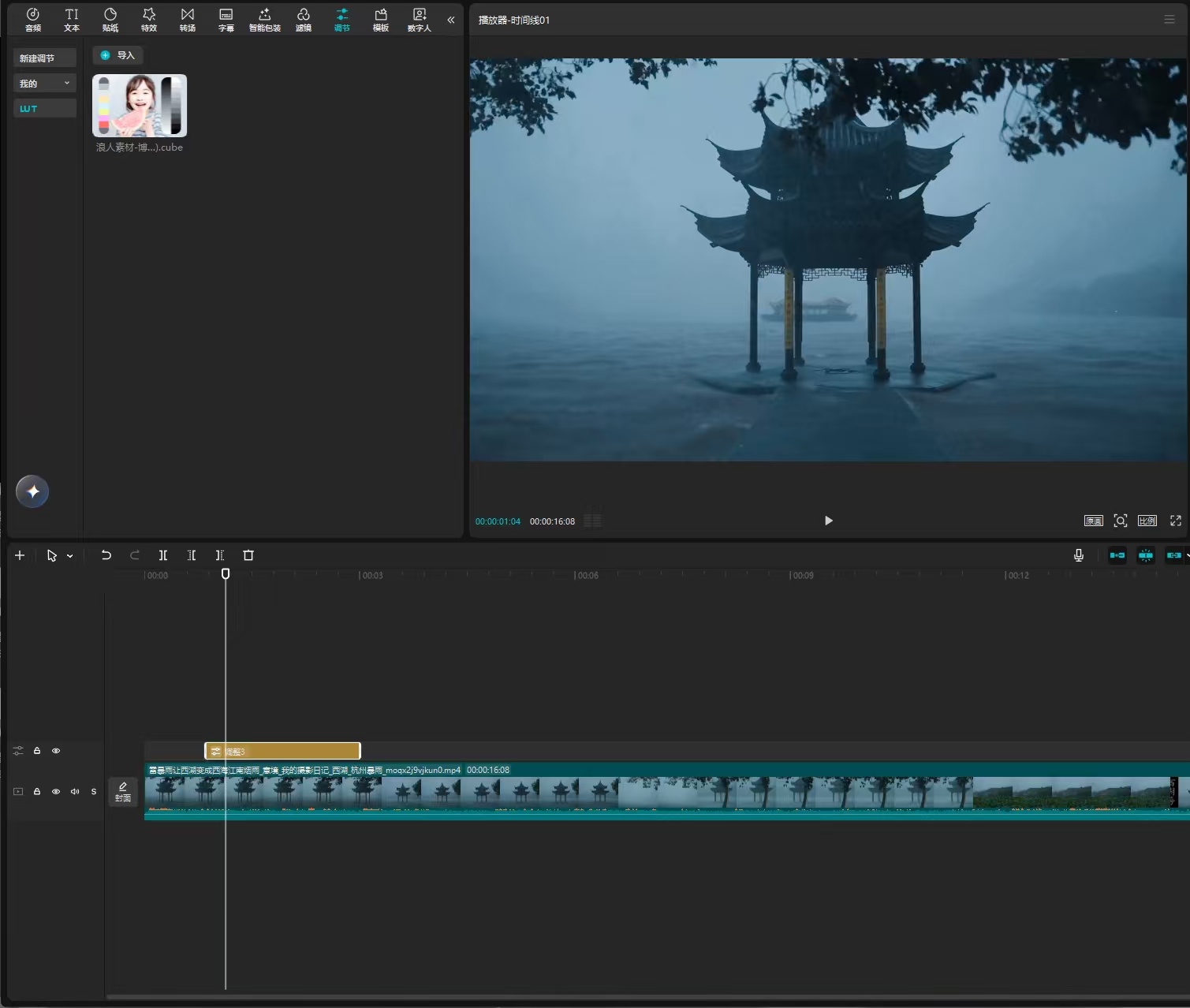The image size is (1190, 1008).
Task: Select the 浪人素材 .cube LUT thumbnail
Action: [x=140, y=106]
